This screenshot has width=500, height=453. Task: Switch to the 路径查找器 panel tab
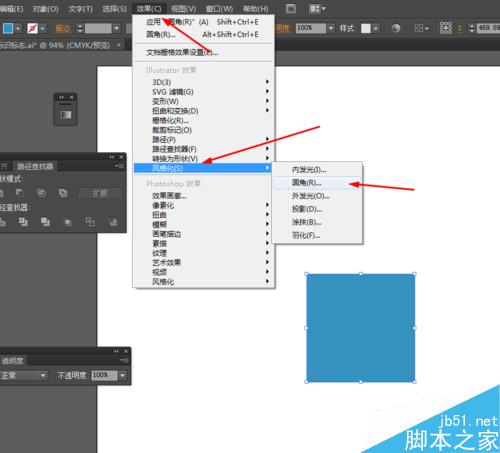tap(35, 166)
